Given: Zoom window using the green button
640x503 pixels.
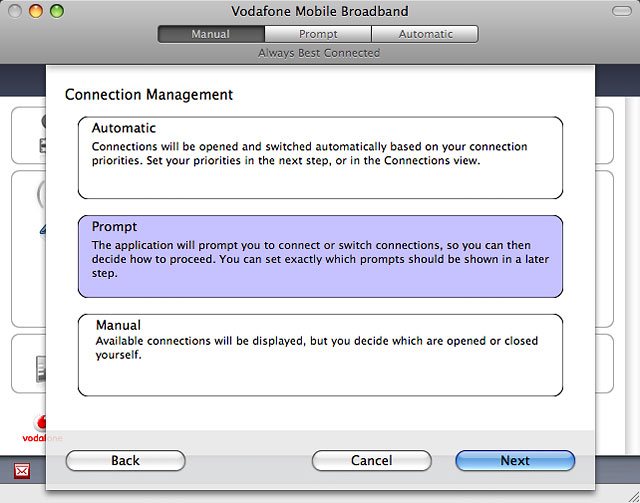Looking at the screenshot, I should 58,12.
